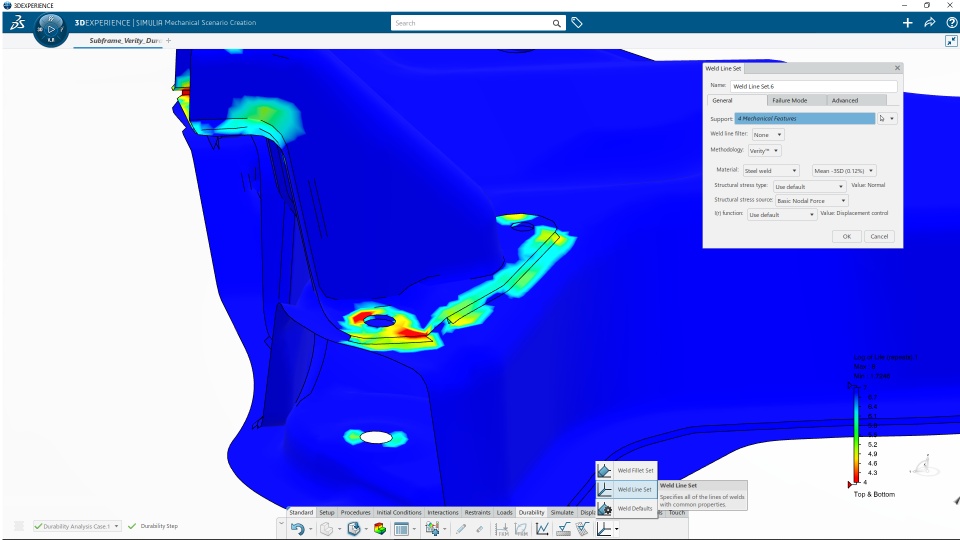The width and height of the screenshot is (960, 540).
Task: Click in the top Search box
Action: [x=471, y=23]
